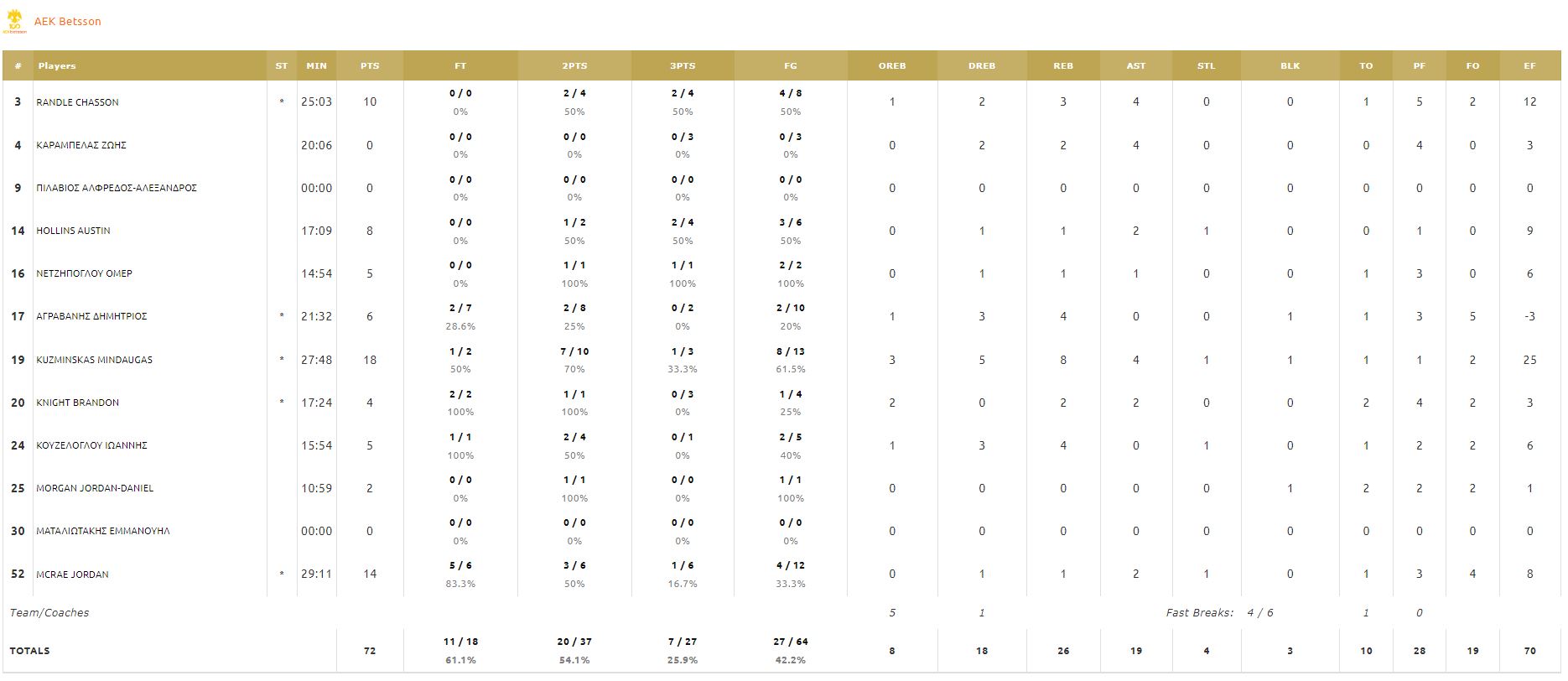
Task: Sort by the MIN column header
Action: point(316,65)
